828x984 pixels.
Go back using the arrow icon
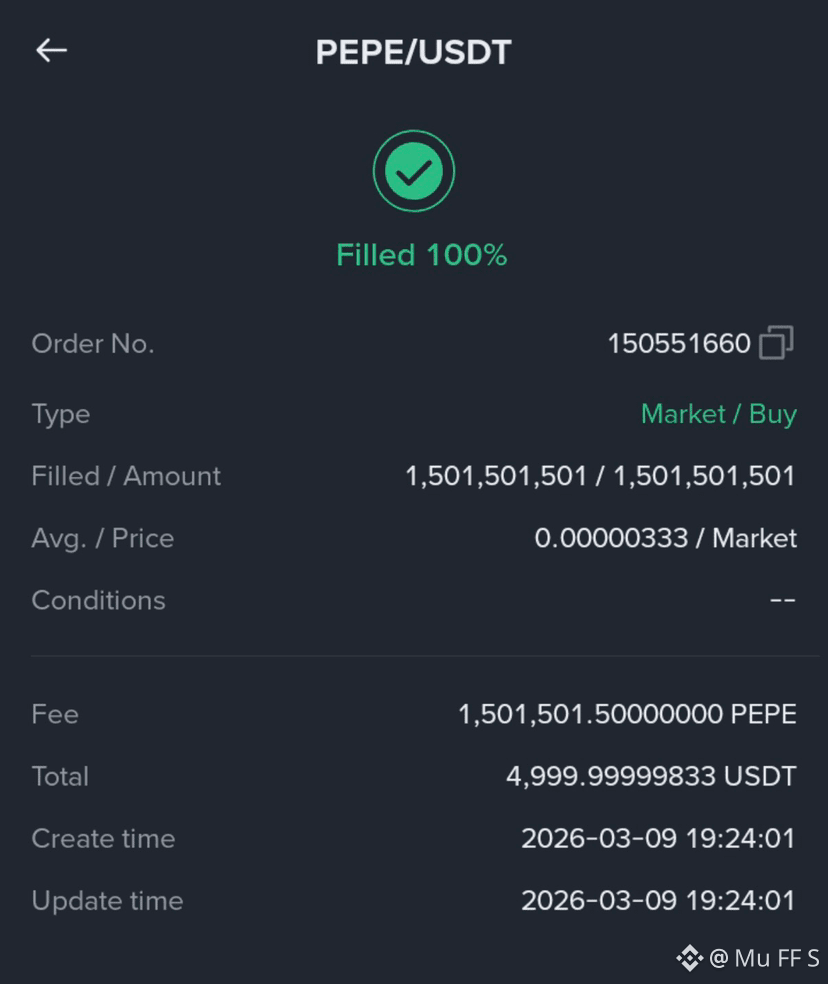tap(51, 50)
